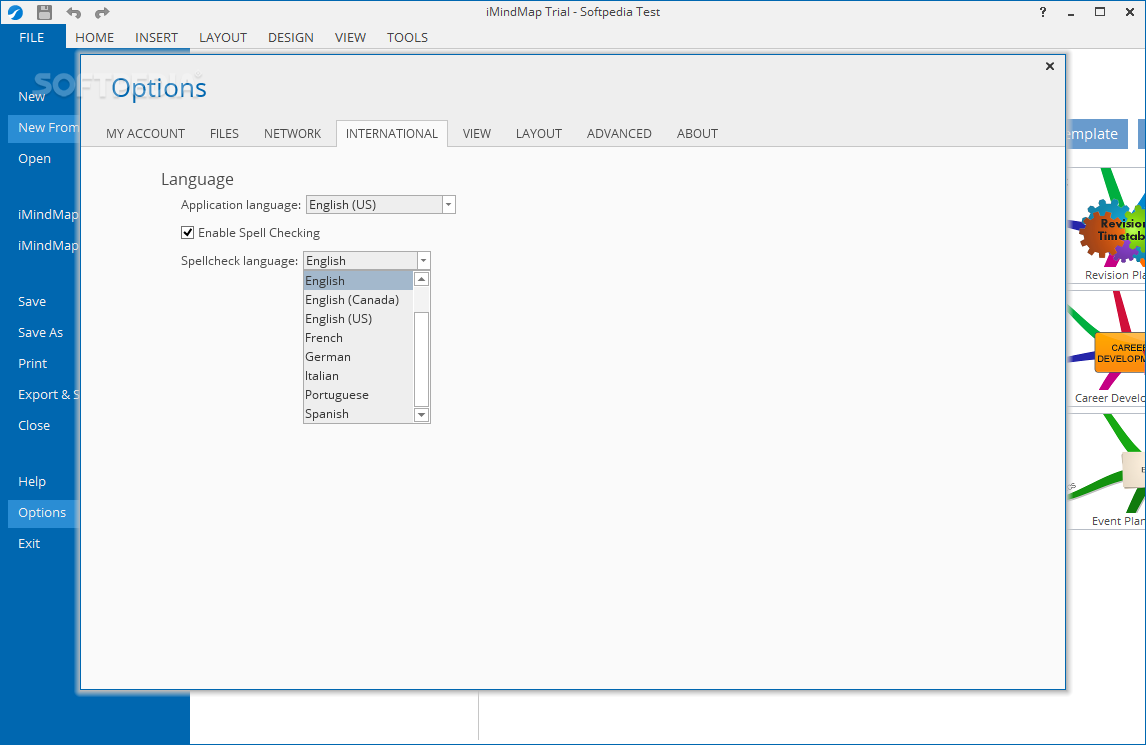This screenshot has width=1146, height=745.
Task: Open the HOME ribbon tab
Action: coord(94,37)
